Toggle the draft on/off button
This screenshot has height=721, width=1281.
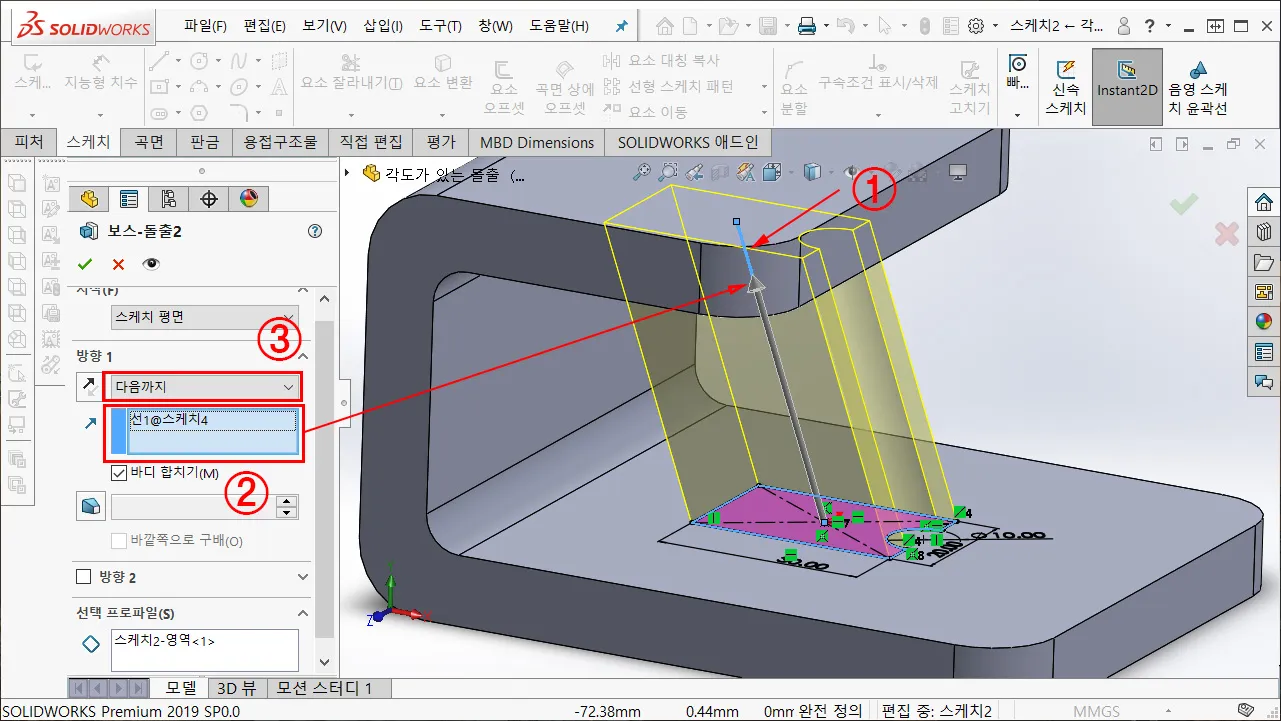click(90, 507)
